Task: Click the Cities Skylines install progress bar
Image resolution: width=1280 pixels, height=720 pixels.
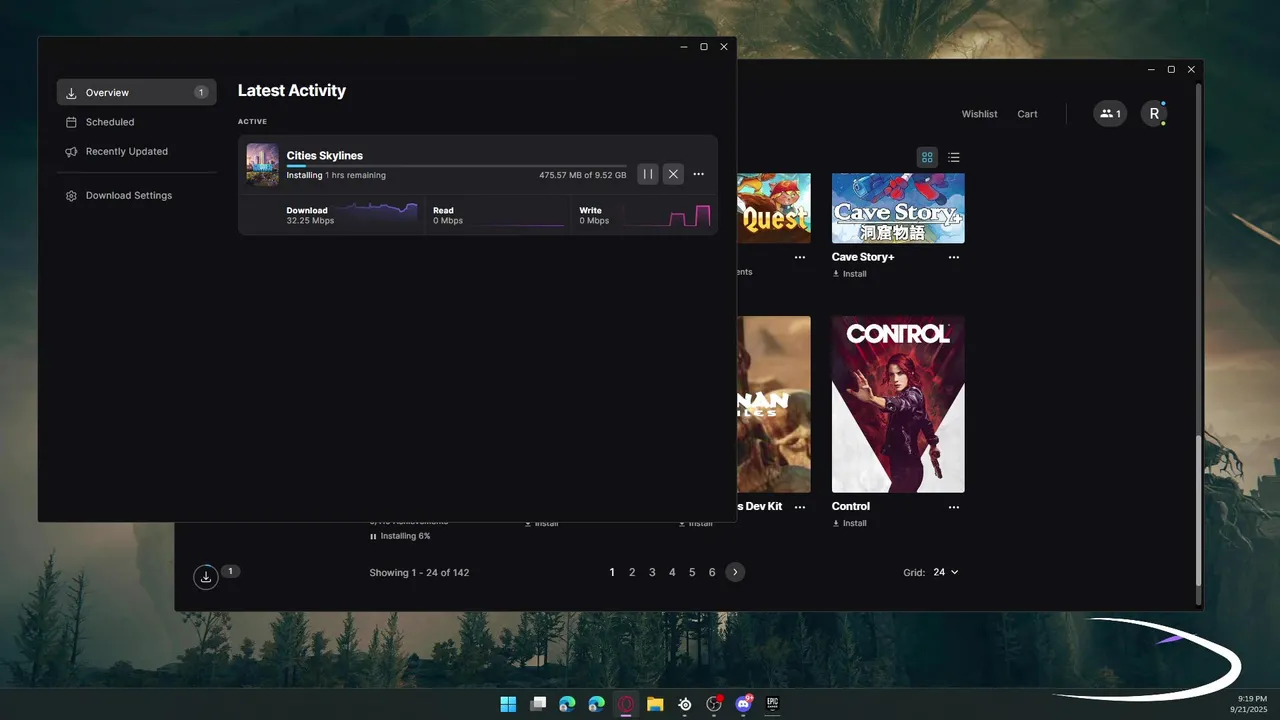Action: 456,166
